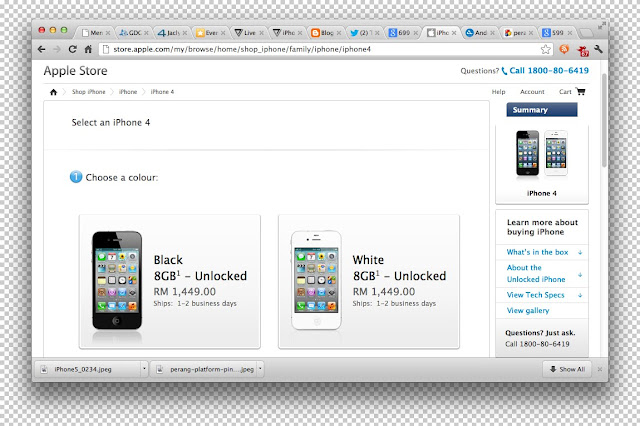Enter fullscreen using the window corner arrows
The image size is (640, 426).
tap(601, 26)
